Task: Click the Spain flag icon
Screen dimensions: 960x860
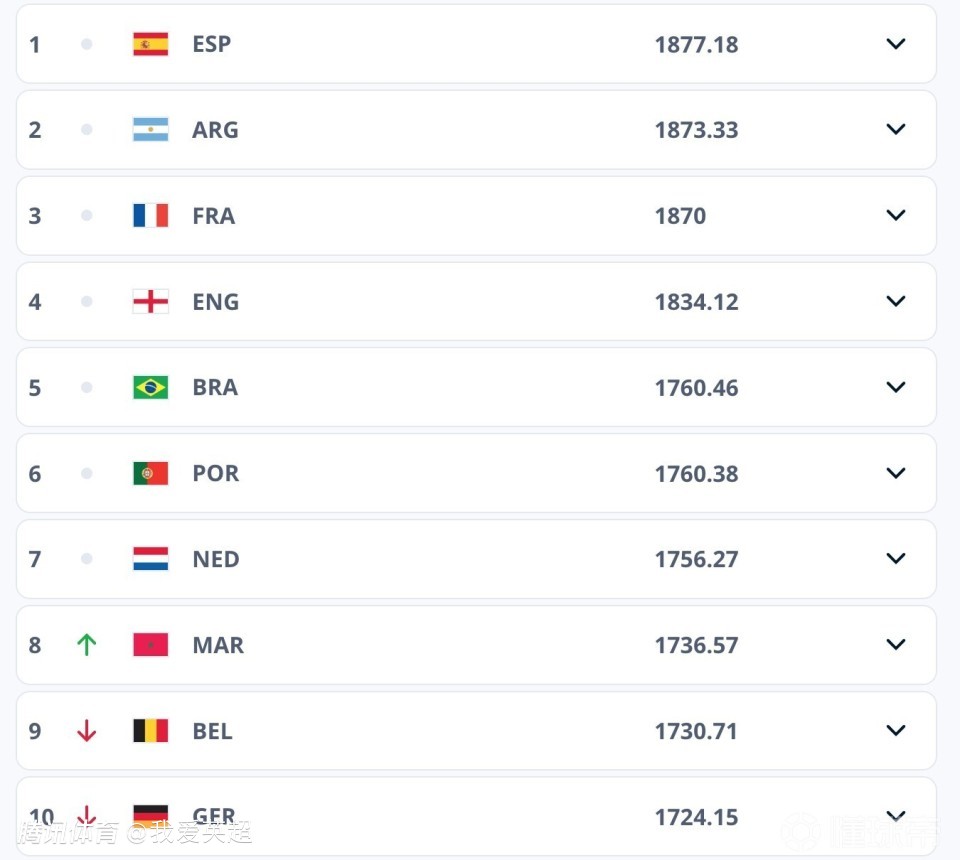Action: tap(151, 44)
